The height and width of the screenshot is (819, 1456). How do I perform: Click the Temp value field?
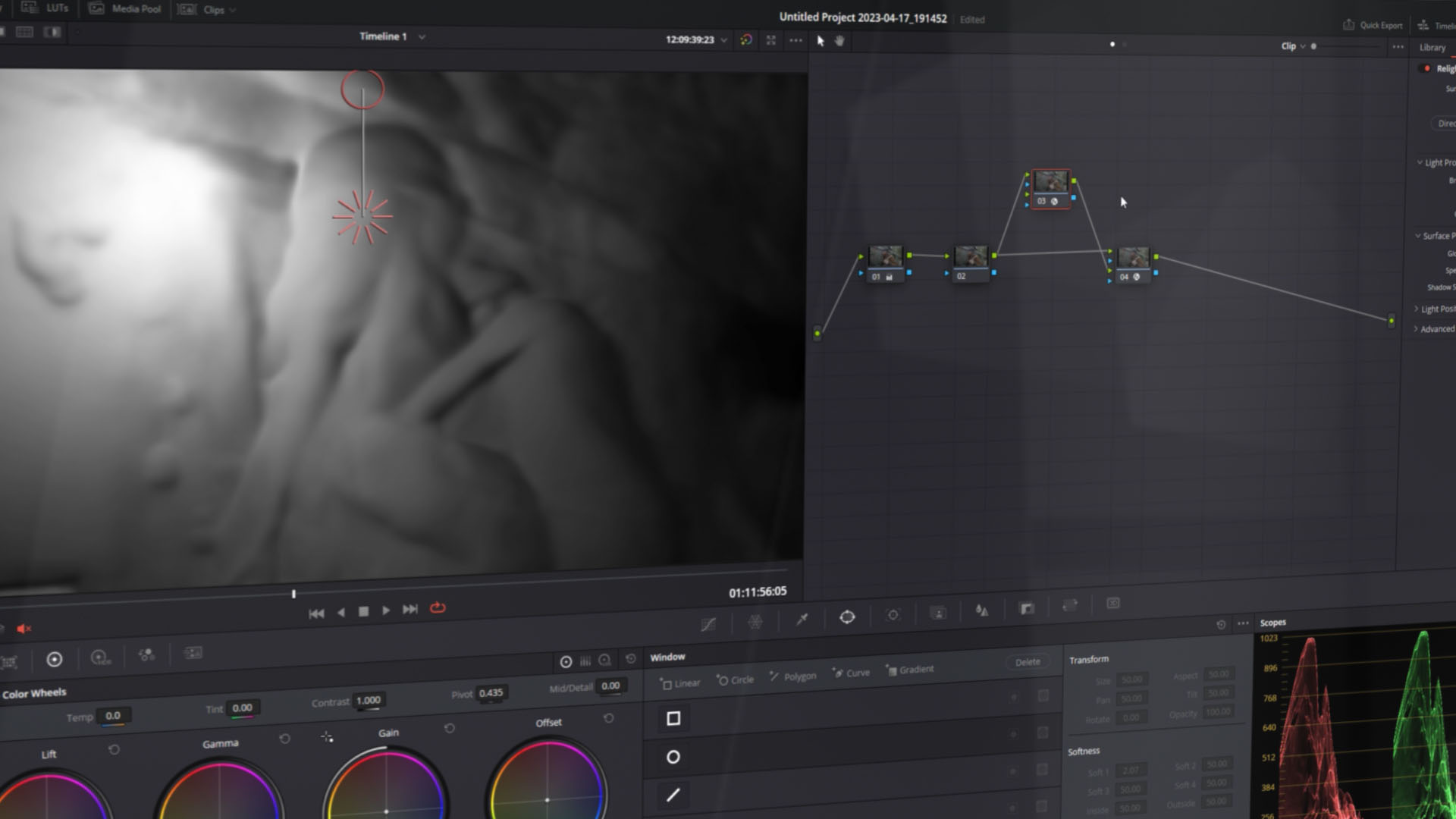[113, 715]
